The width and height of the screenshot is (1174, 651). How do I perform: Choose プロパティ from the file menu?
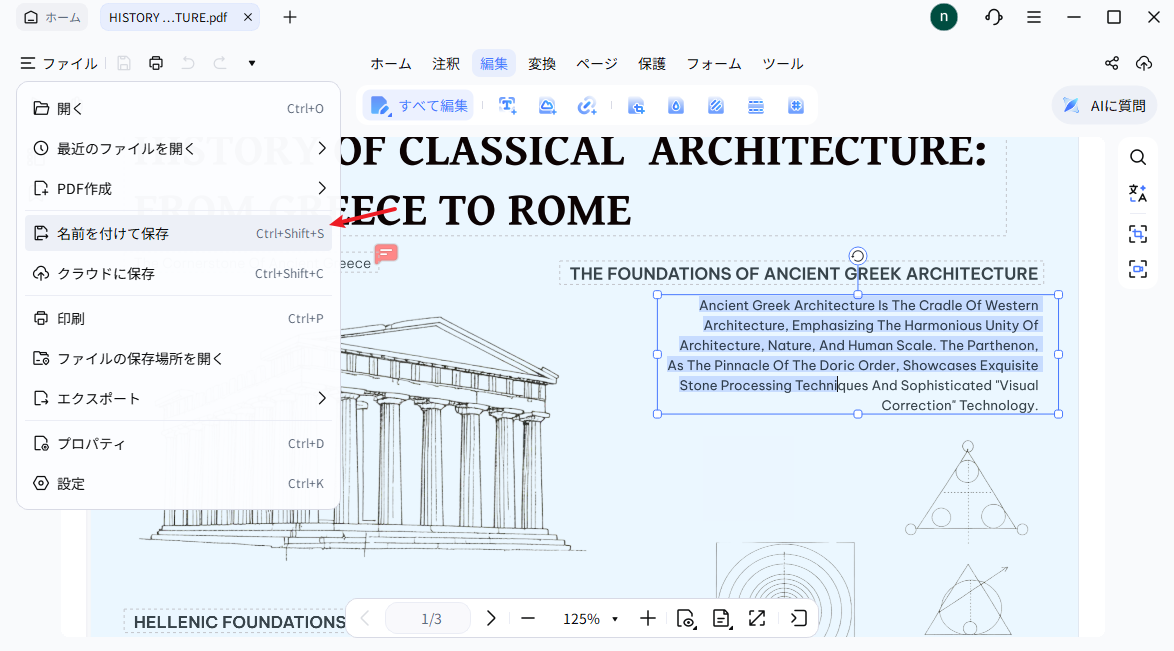coord(178,443)
